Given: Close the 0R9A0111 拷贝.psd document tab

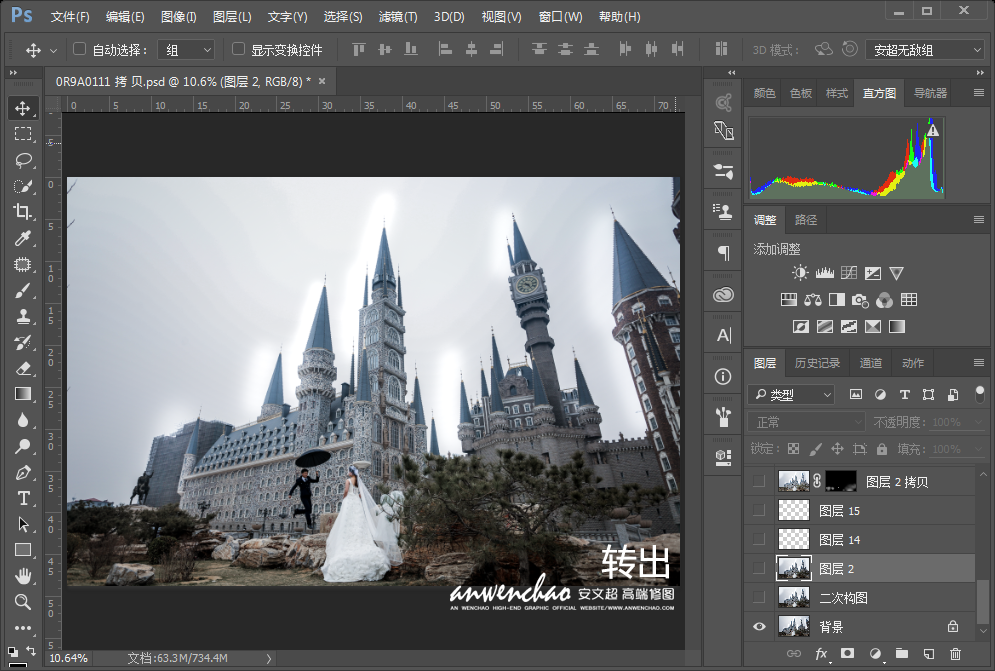Looking at the screenshot, I should tap(322, 81).
